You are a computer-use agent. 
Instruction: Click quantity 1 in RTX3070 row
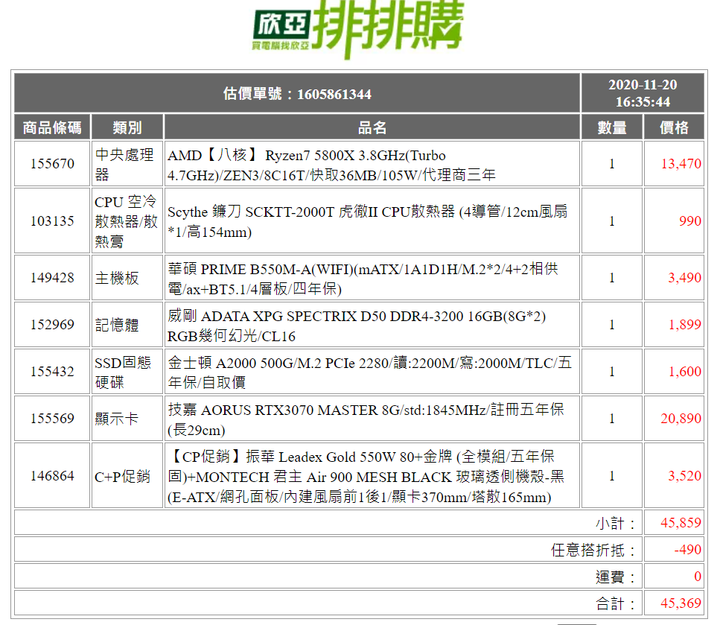coord(612,418)
